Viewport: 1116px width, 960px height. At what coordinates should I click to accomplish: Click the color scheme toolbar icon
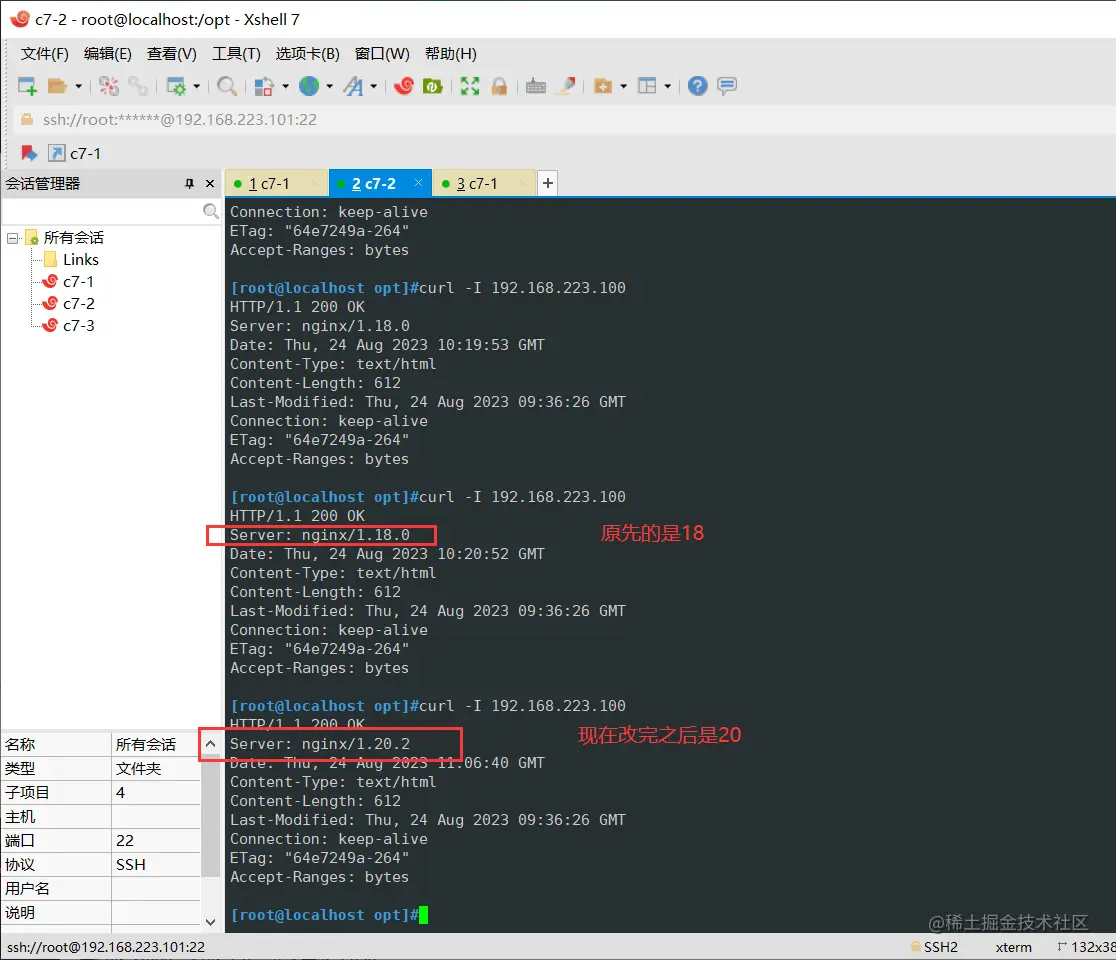pyautogui.click(x=264, y=86)
